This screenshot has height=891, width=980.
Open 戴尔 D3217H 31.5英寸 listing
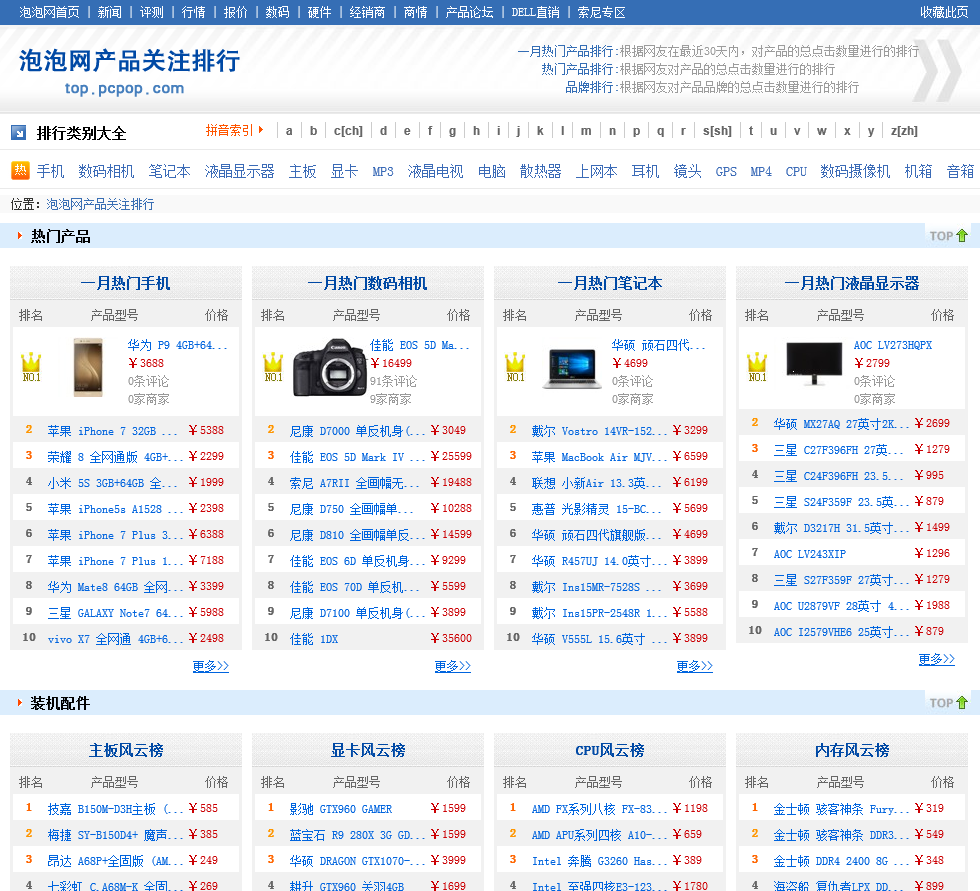pyautogui.click(x=841, y=528)
